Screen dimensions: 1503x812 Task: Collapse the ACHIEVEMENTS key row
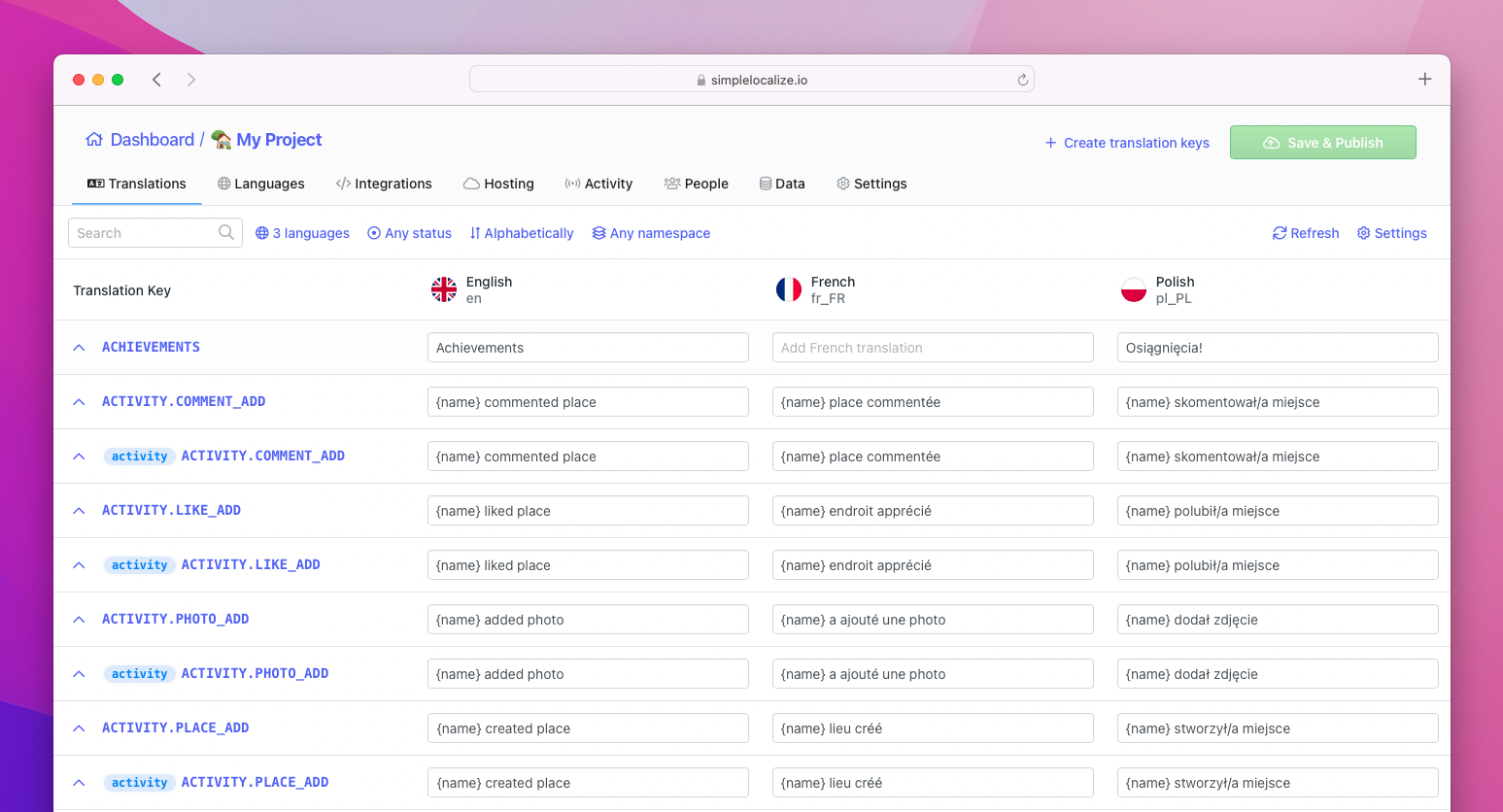pos(79,348)
